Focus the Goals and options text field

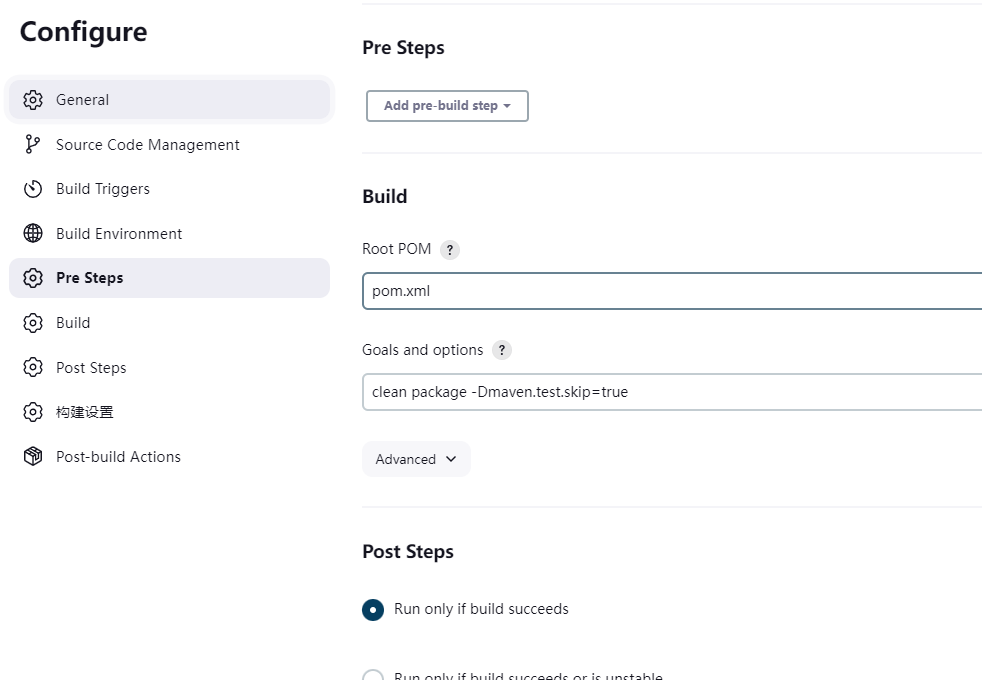click(x=670, y=392)
